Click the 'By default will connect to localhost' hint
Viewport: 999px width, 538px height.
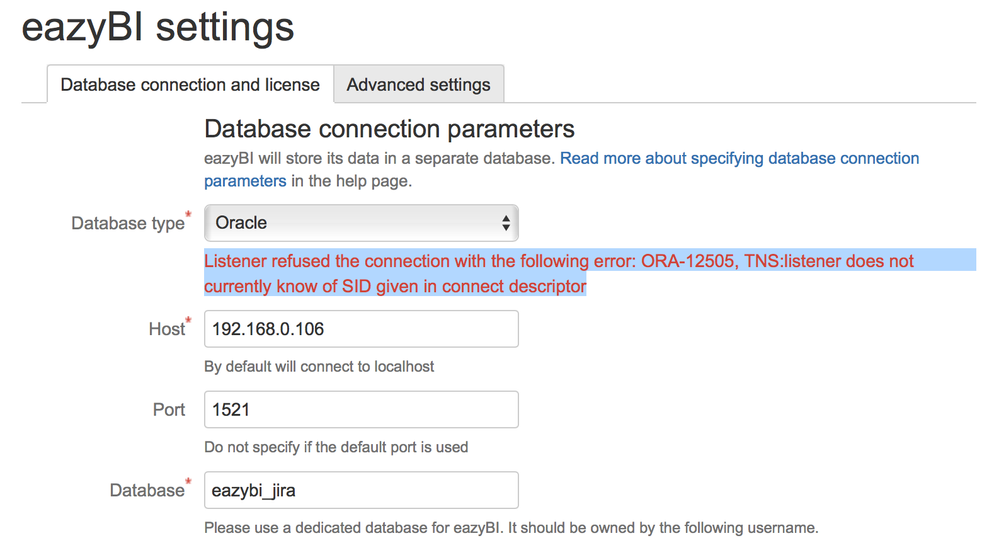319,367
